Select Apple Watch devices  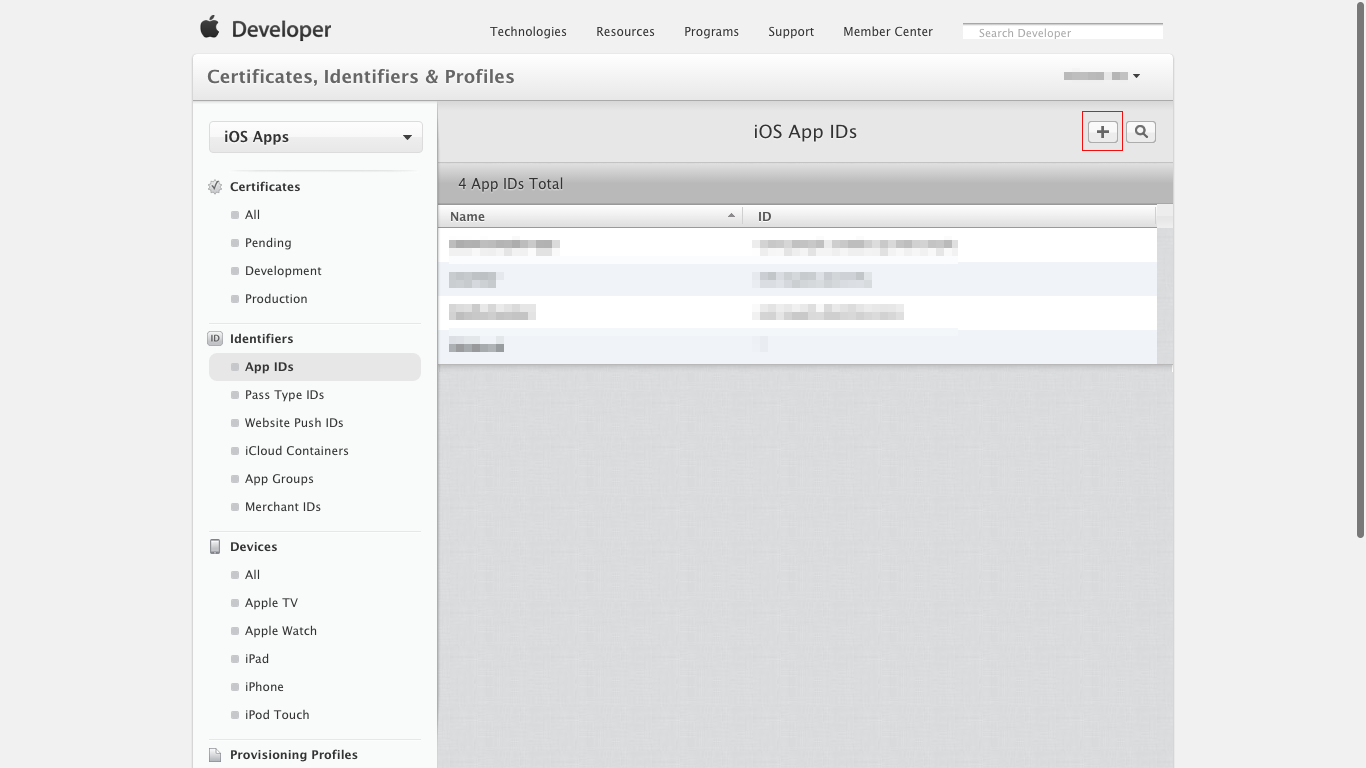pyautogui.click(x=281, y=631)
